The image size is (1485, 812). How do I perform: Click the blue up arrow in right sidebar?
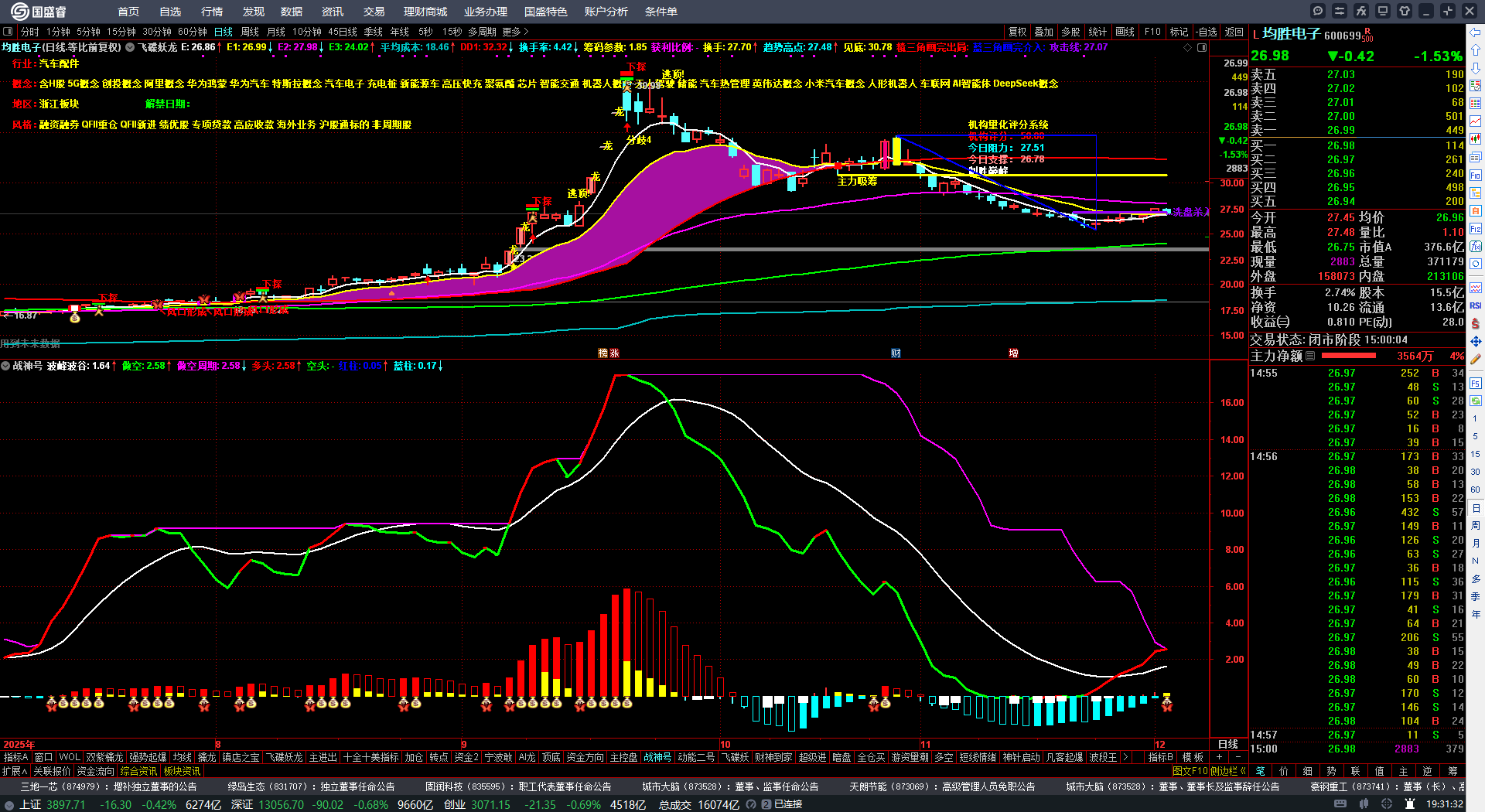pyautogui.click(x=1476, y=49)
